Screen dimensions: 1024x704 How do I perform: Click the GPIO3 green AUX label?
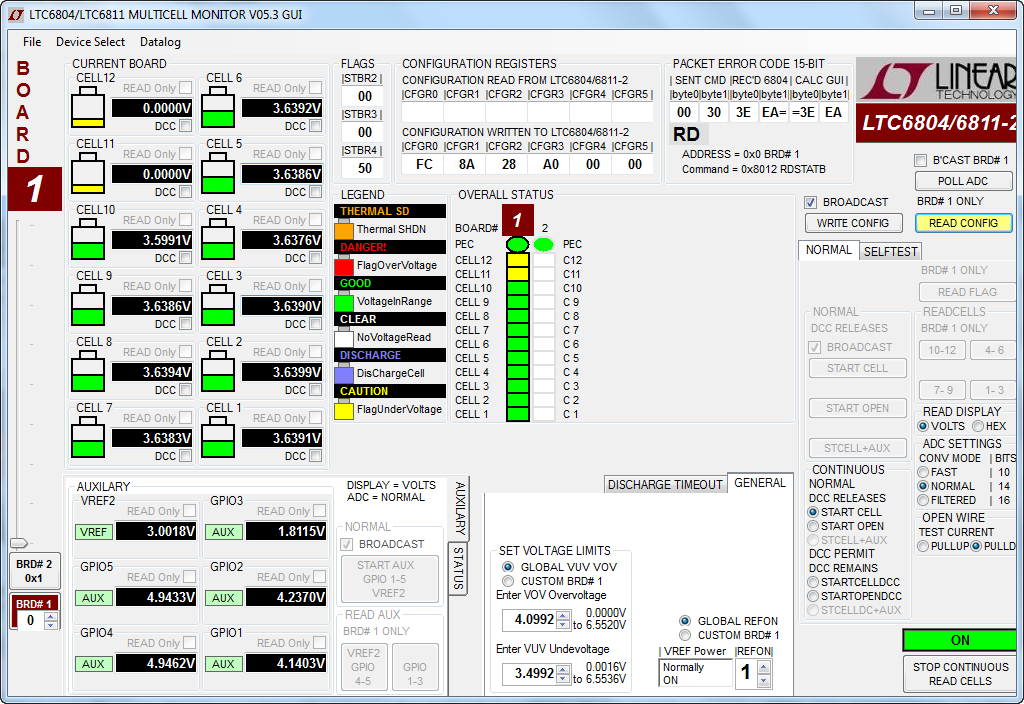(x=223, y=532)
